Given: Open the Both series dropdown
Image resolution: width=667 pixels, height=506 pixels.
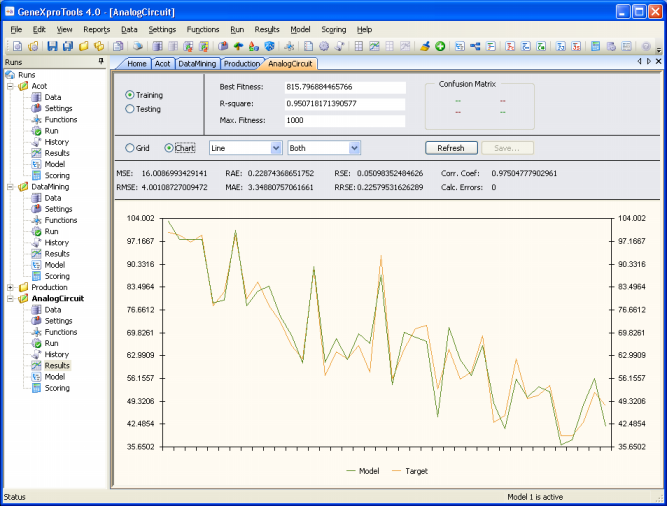Looking at the screenshot, I should click(323, 148).
